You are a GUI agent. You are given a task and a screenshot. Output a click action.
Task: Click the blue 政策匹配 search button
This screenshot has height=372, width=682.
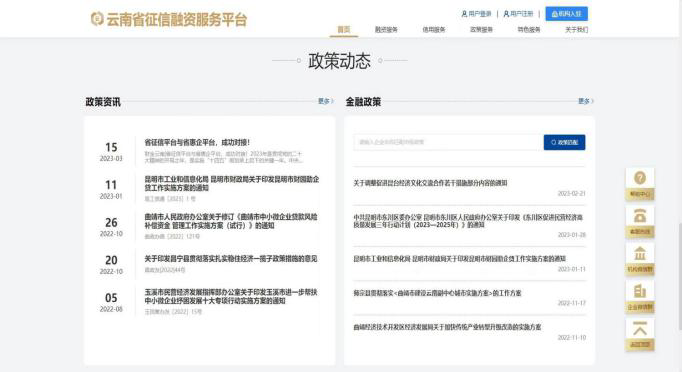pyautogui.click(x=564, y=142)
